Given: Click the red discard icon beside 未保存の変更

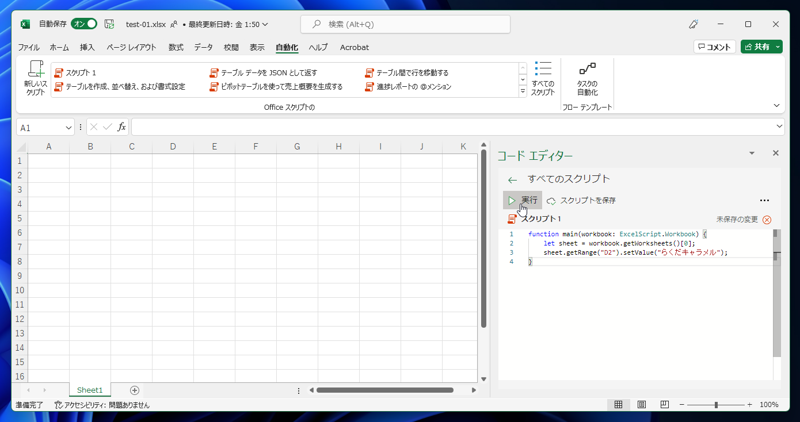Looking at the screenshot, I should [767, 219].
